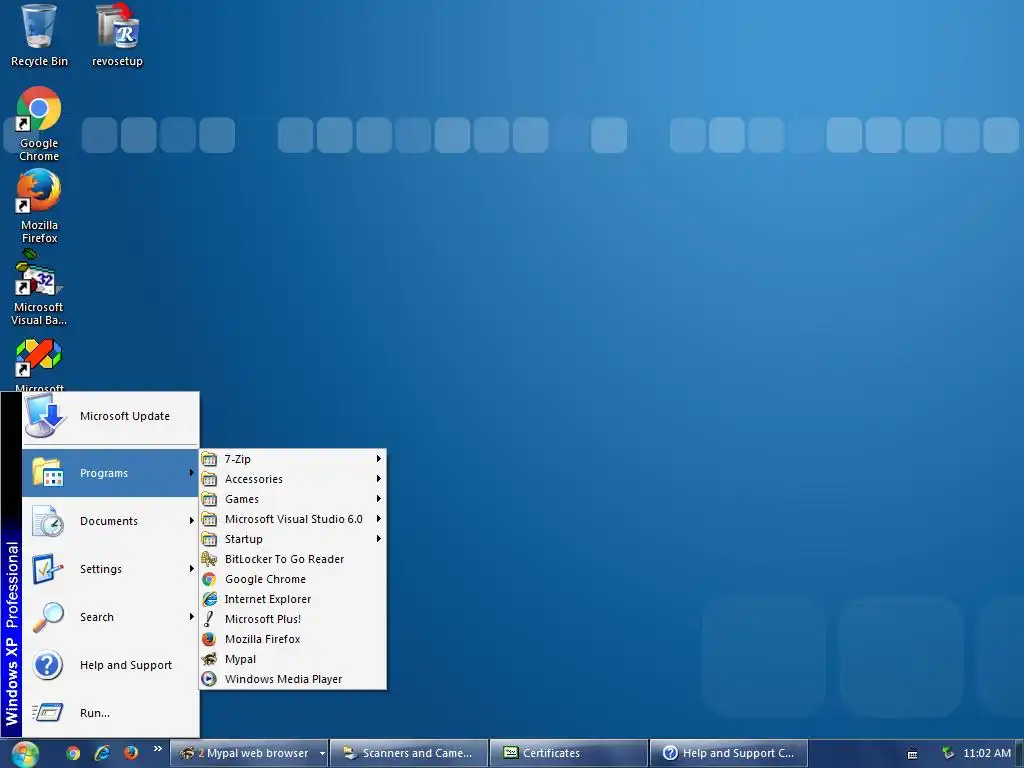
Task: Open the Startup menu entry
Action: tap(293, 539)
